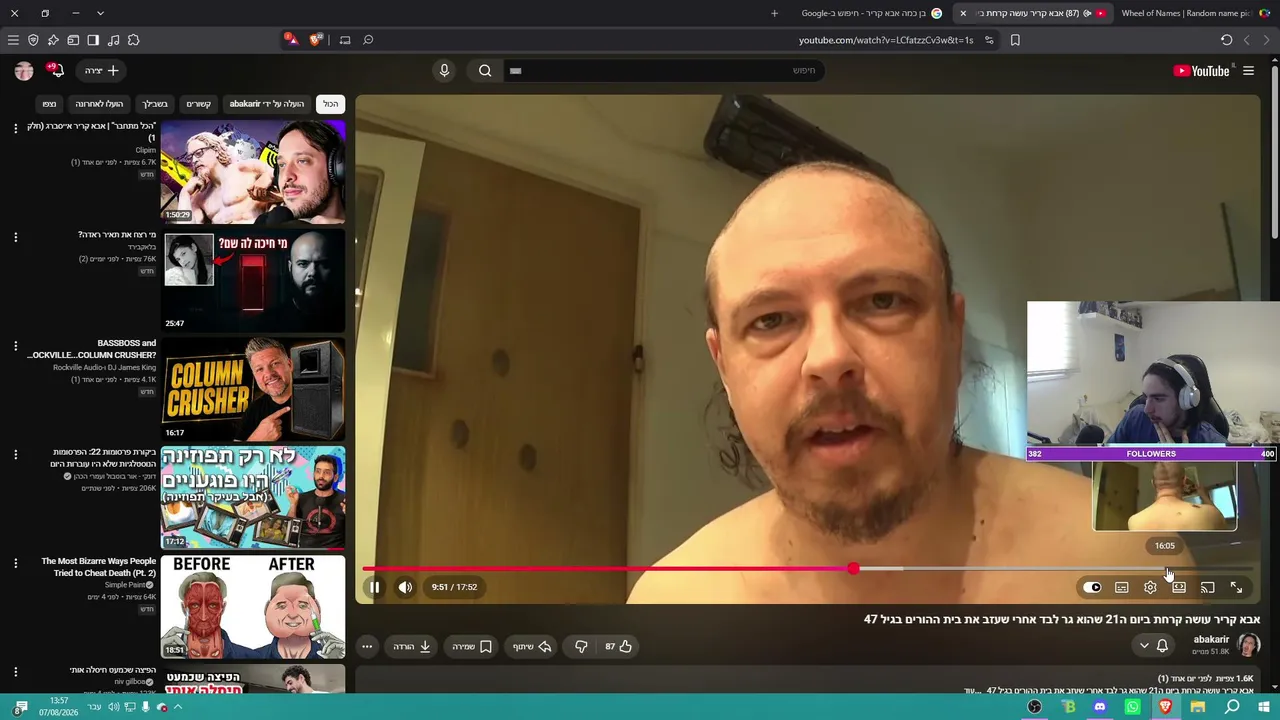
Task: Expand the subscription notification bell dropdown
Action: [1153, 645]
